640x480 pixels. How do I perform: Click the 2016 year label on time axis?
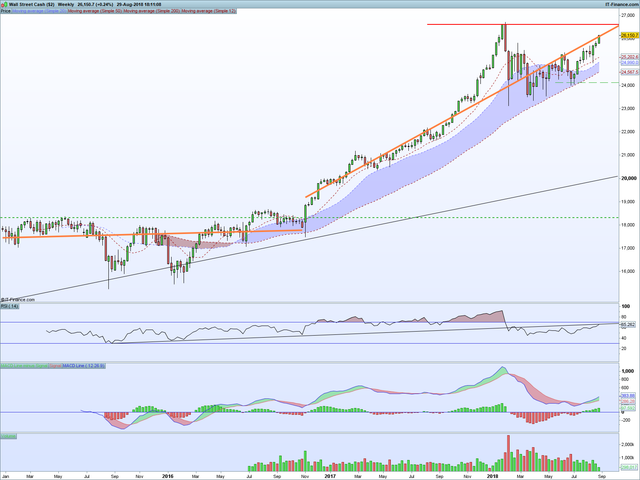point(168,476)
